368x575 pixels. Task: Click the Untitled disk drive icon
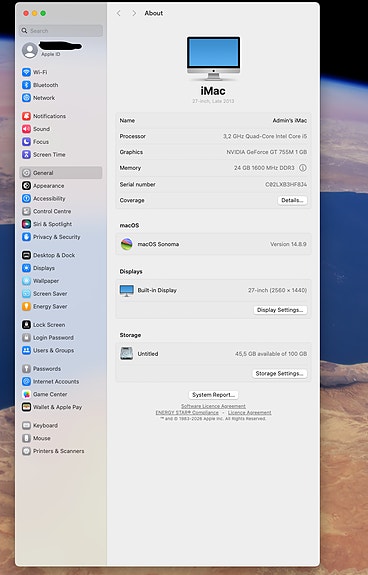click(127, 354)
